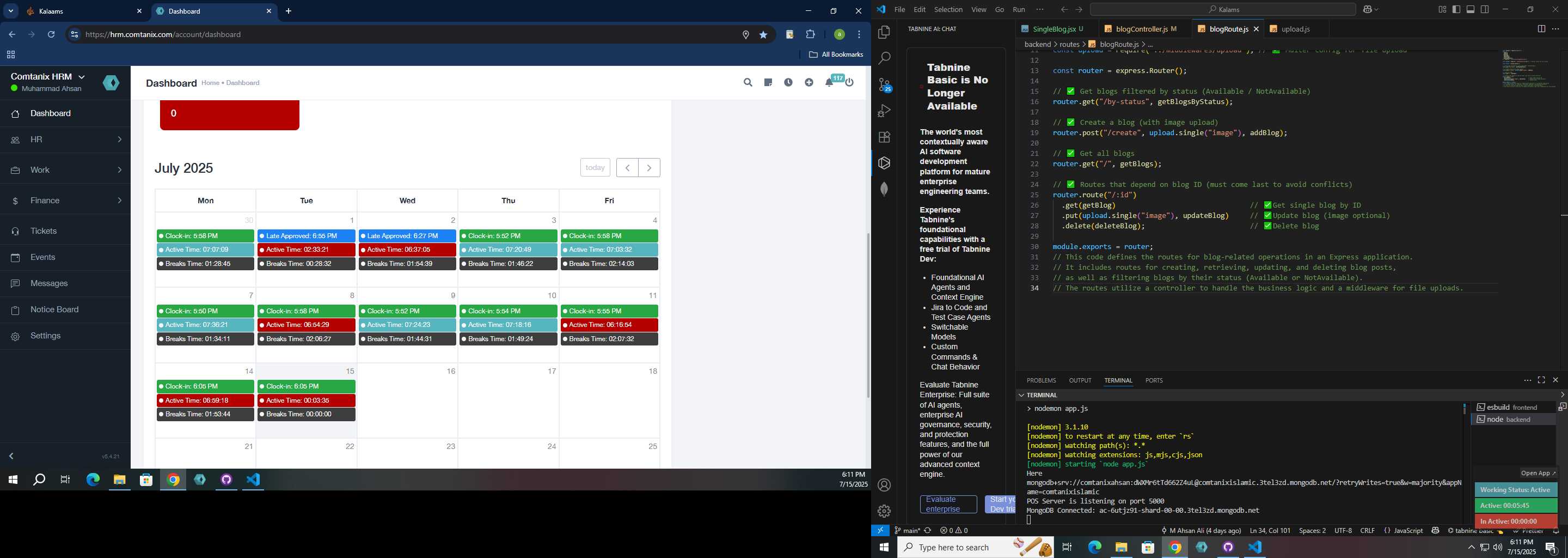1568x558 pixels.
Task: Click HRM dashboard search icon
Action: [x=748, y=83]
